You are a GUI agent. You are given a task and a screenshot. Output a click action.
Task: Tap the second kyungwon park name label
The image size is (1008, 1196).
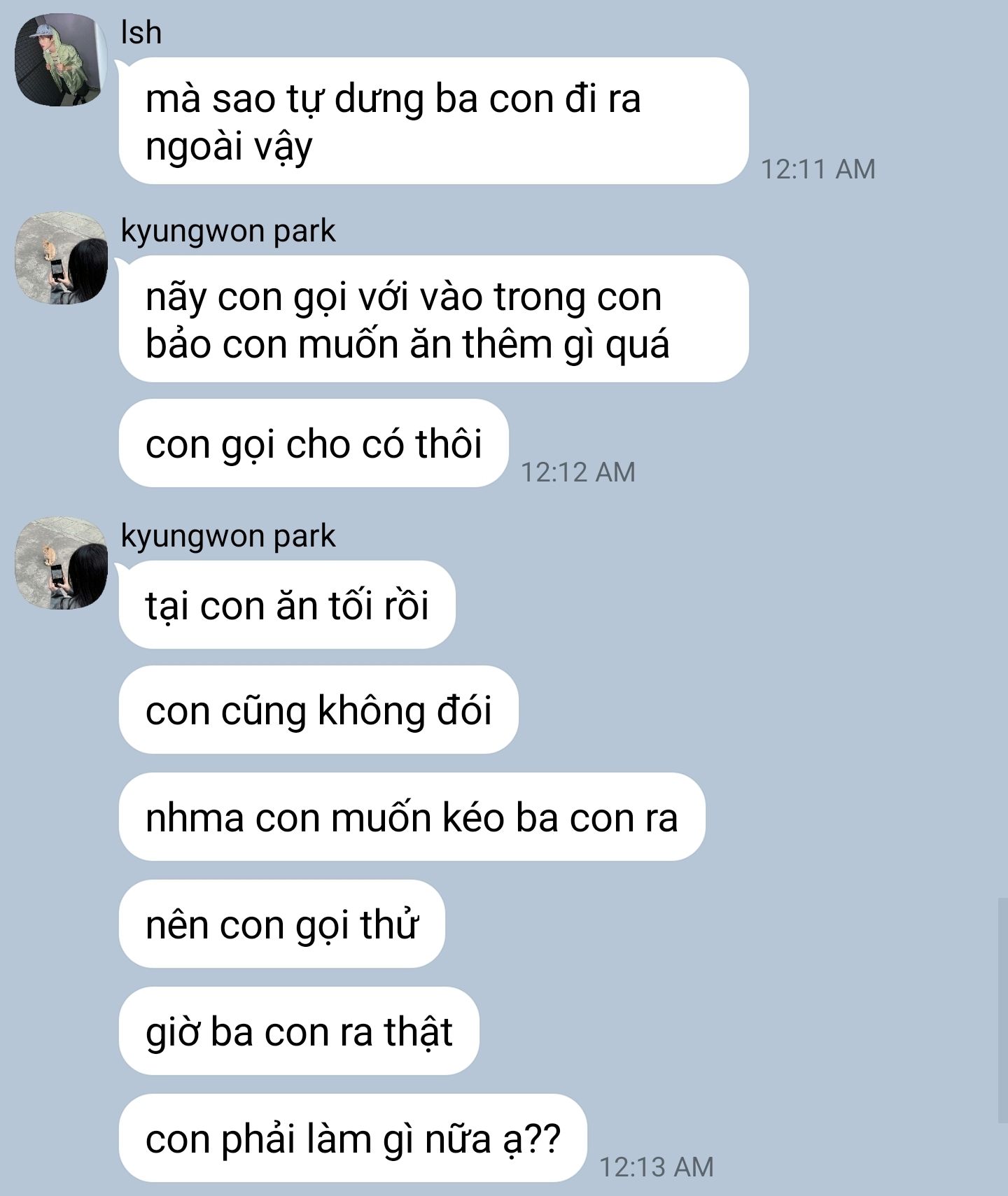[x=228, y=536]
